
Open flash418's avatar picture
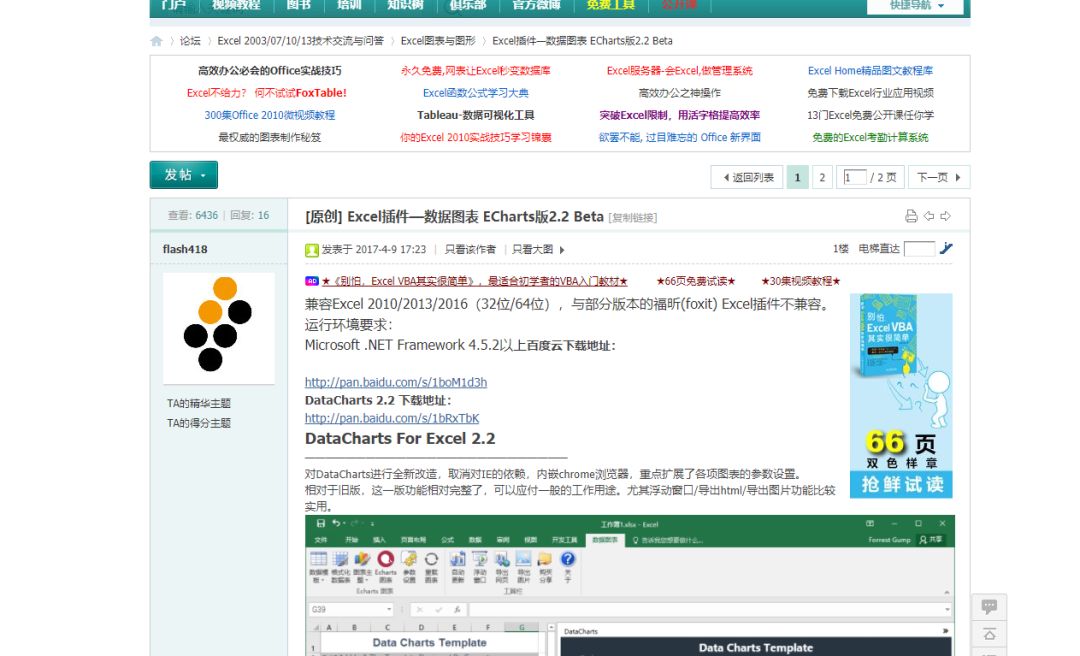(x=219, y=328)
